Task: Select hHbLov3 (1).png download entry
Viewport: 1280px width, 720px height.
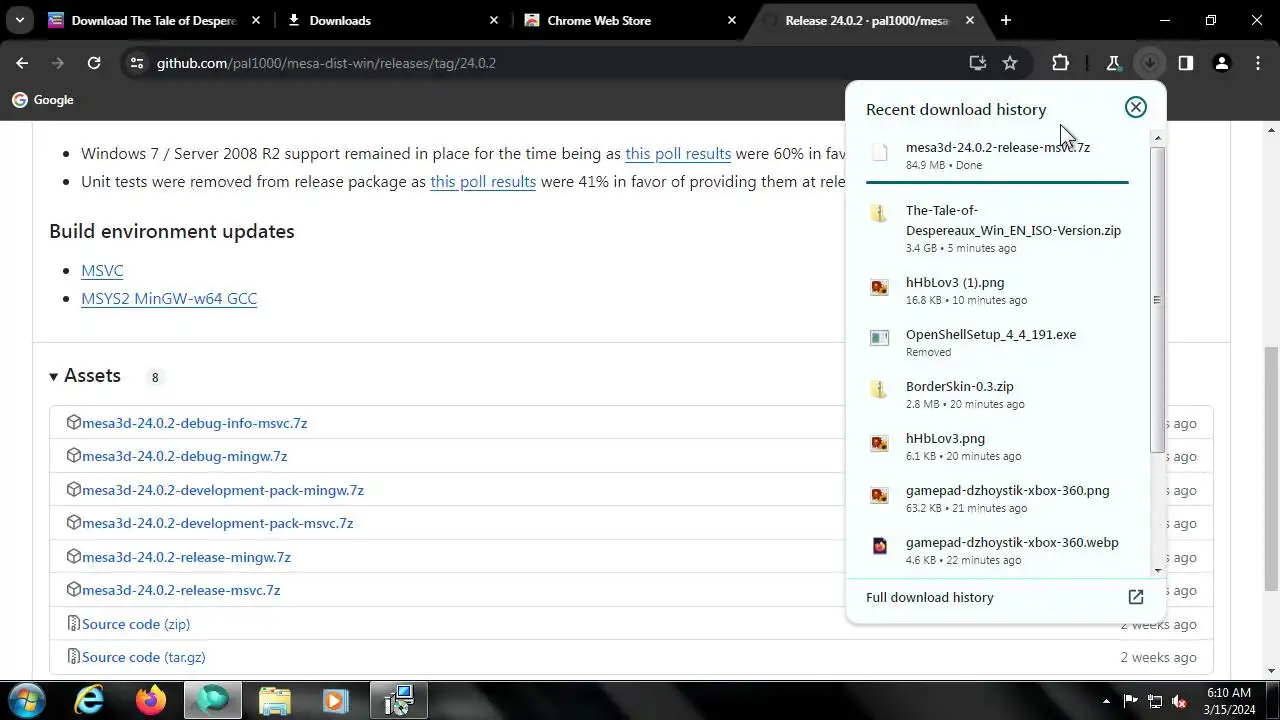Action: point(997,290)
